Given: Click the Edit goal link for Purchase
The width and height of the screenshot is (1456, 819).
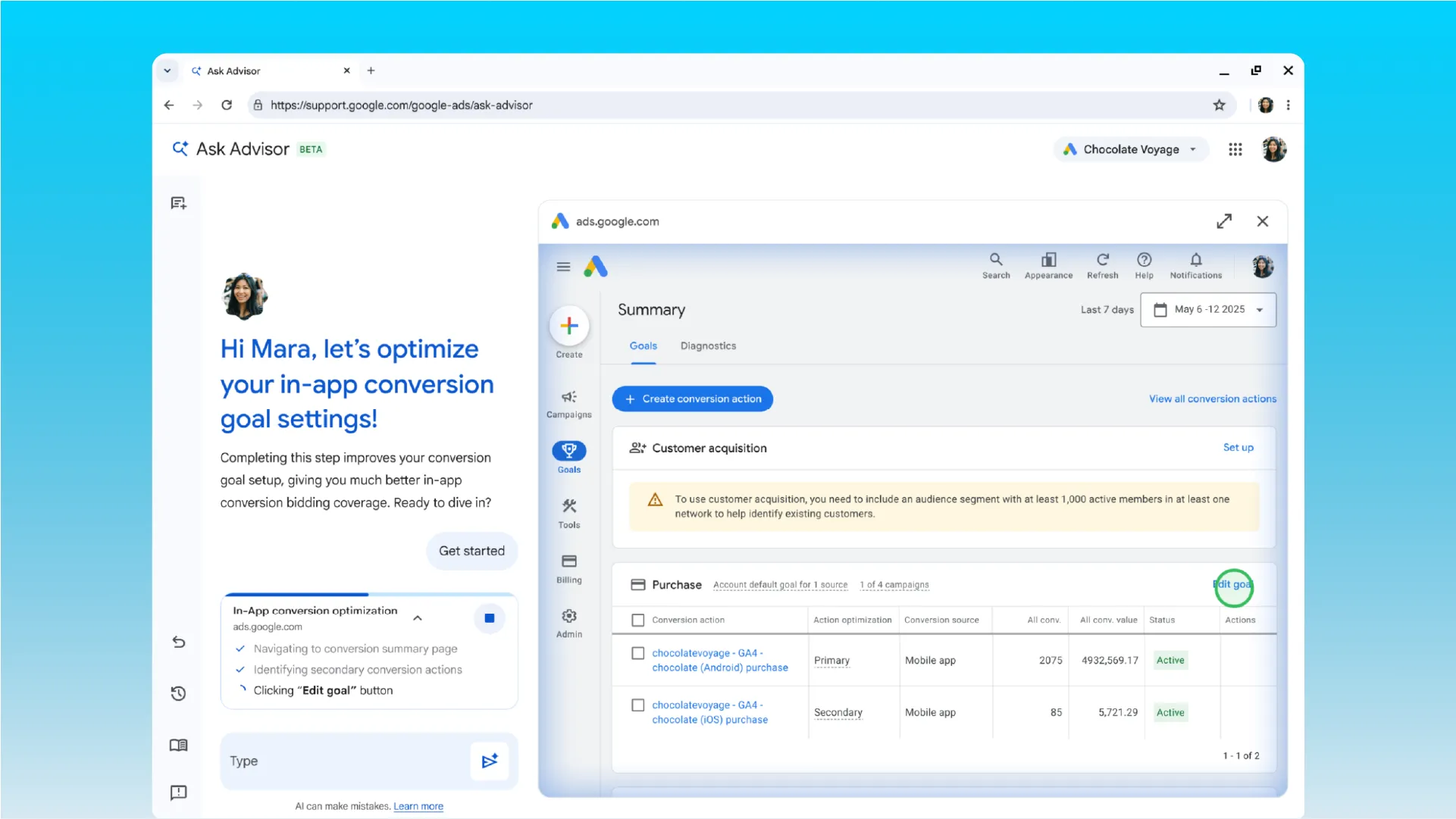Looking at the screenshot, I should tap(1233, 585).
